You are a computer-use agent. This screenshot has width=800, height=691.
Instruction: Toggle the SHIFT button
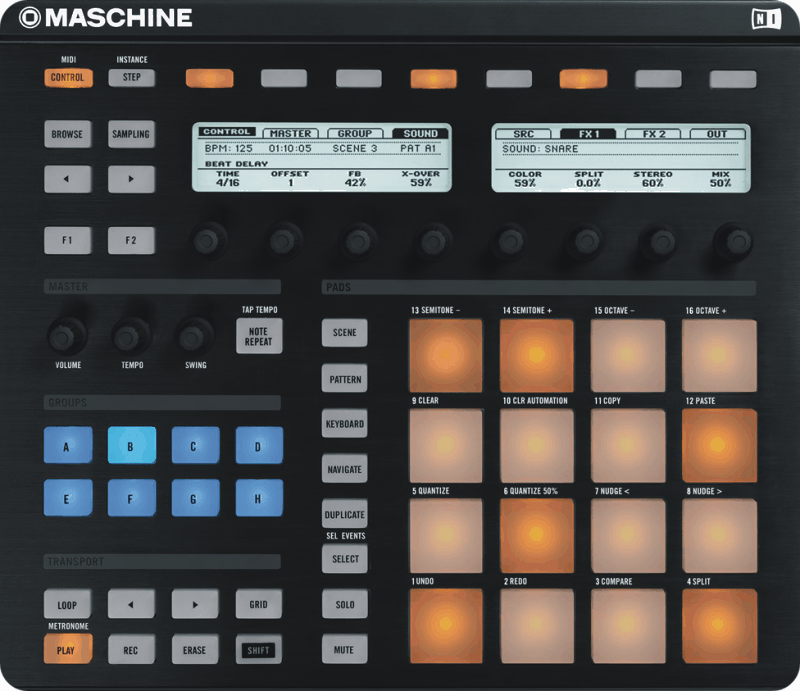(259, 650)
